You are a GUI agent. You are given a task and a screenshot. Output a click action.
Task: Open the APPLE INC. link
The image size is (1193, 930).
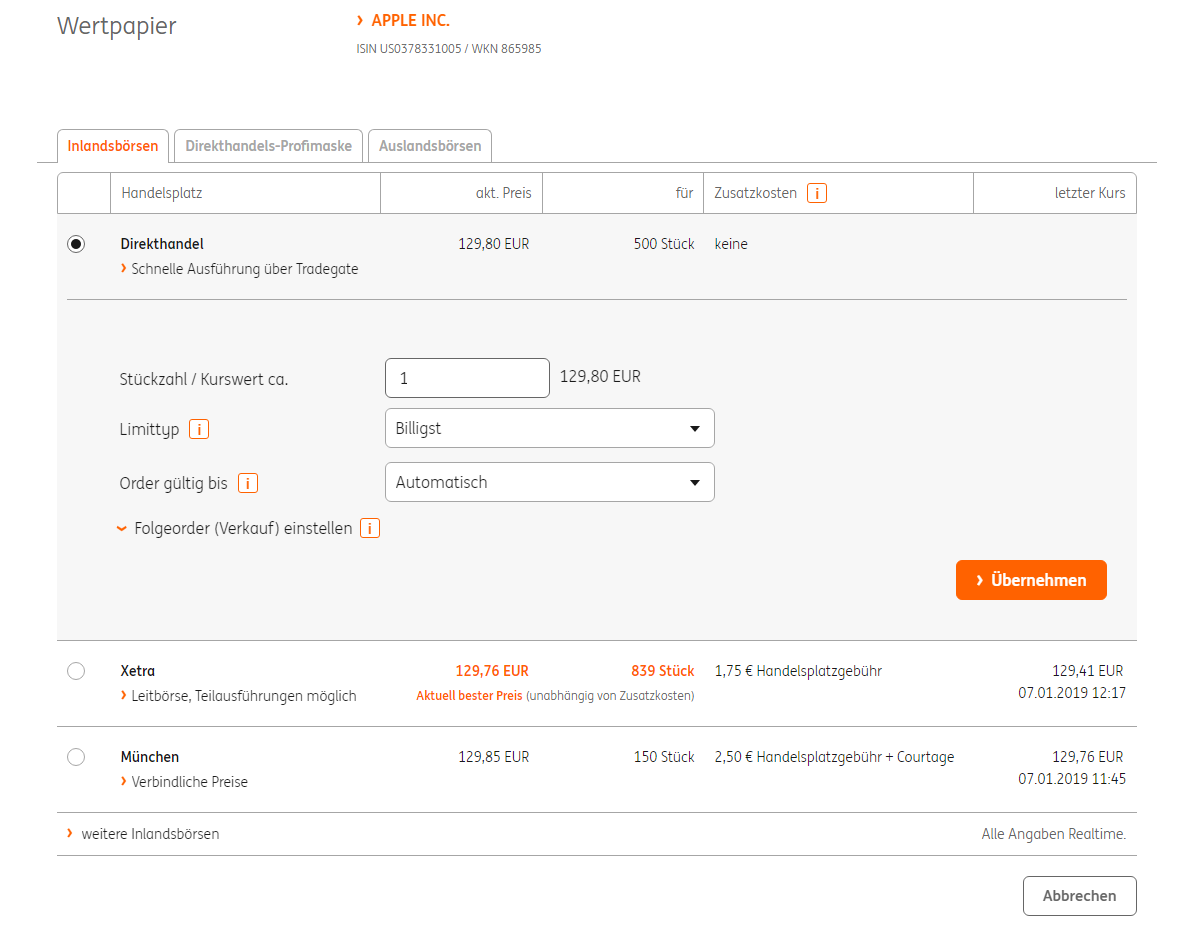403,21
